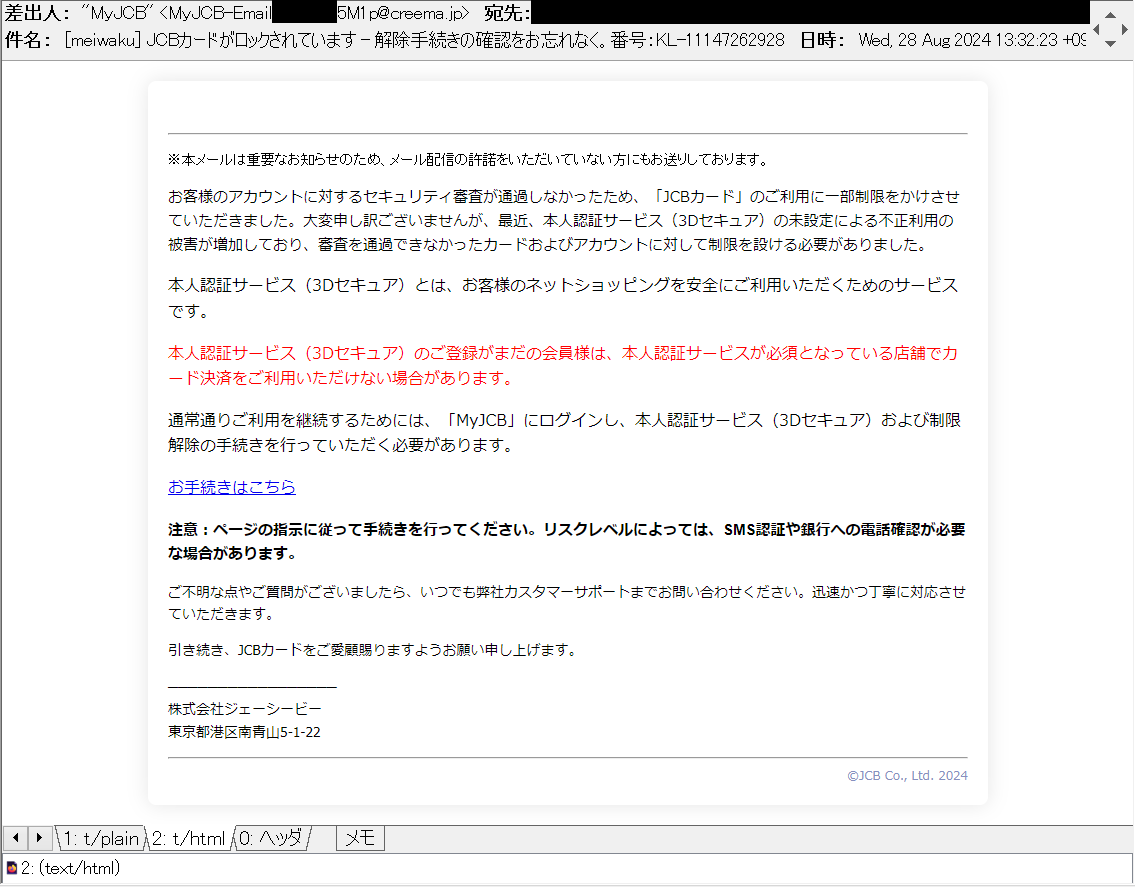Click the tab scroll left arrow
Screen dimensions: 1135x887
[x=15, y=838]
